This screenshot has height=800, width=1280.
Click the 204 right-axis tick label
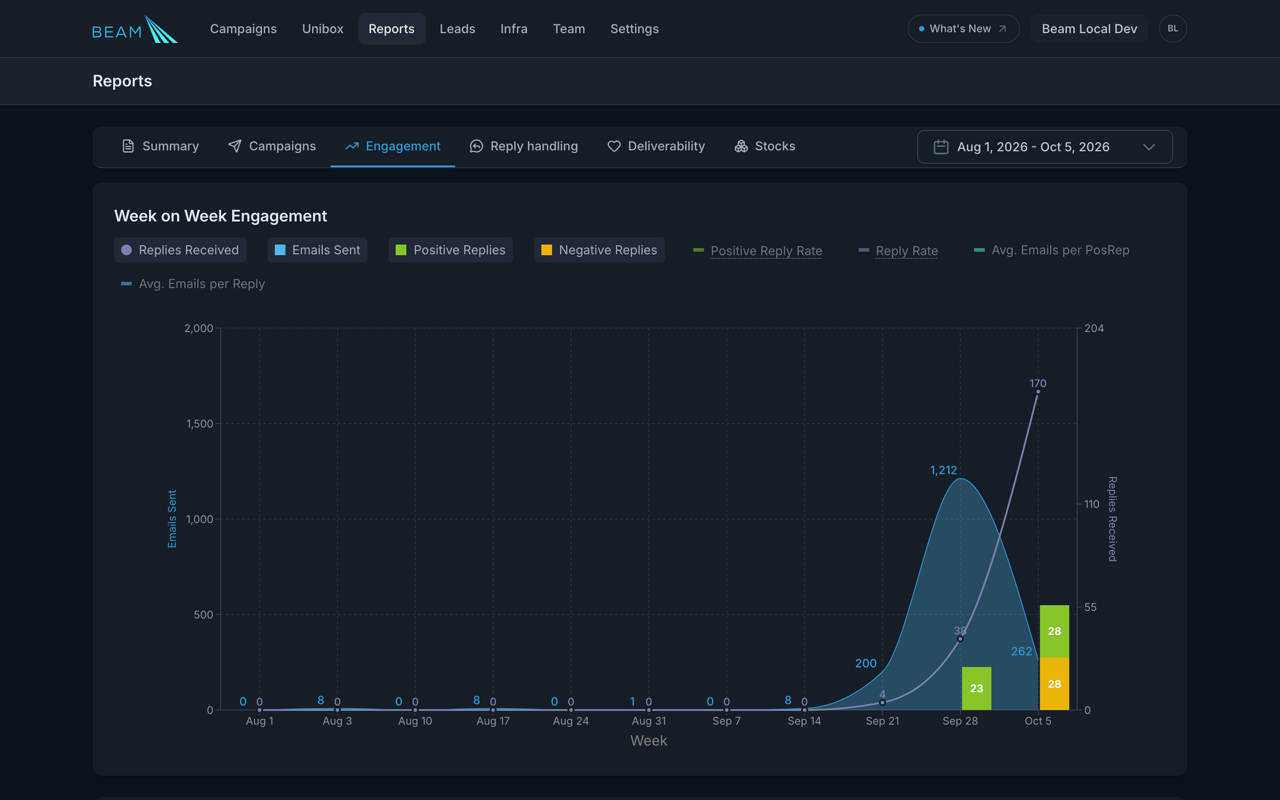coord(1094,328)
